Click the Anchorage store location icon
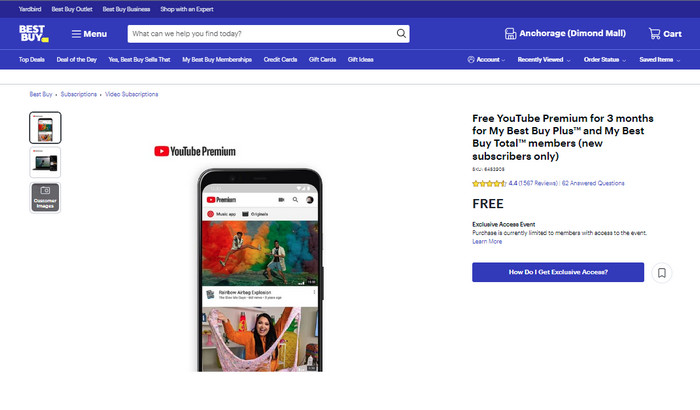 pos(510,34)
